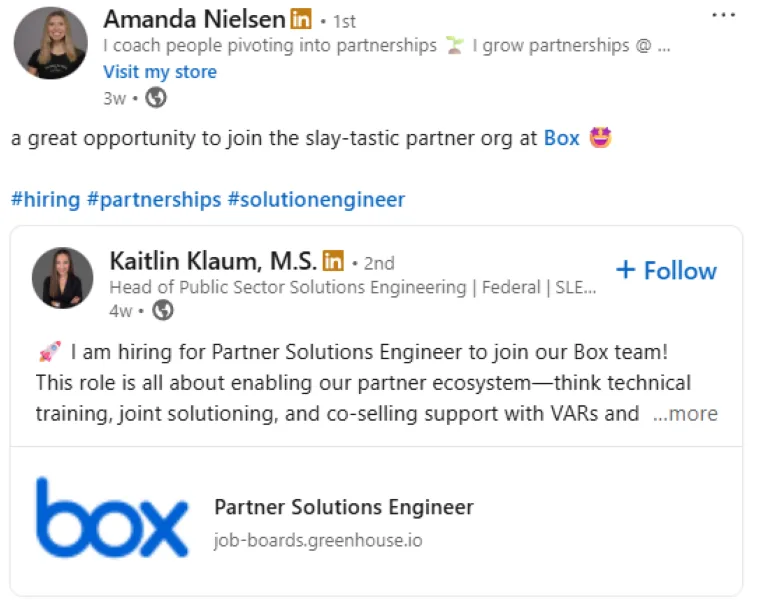
Task: Open the Visit my store link
Action: click(x=160, y=72)
